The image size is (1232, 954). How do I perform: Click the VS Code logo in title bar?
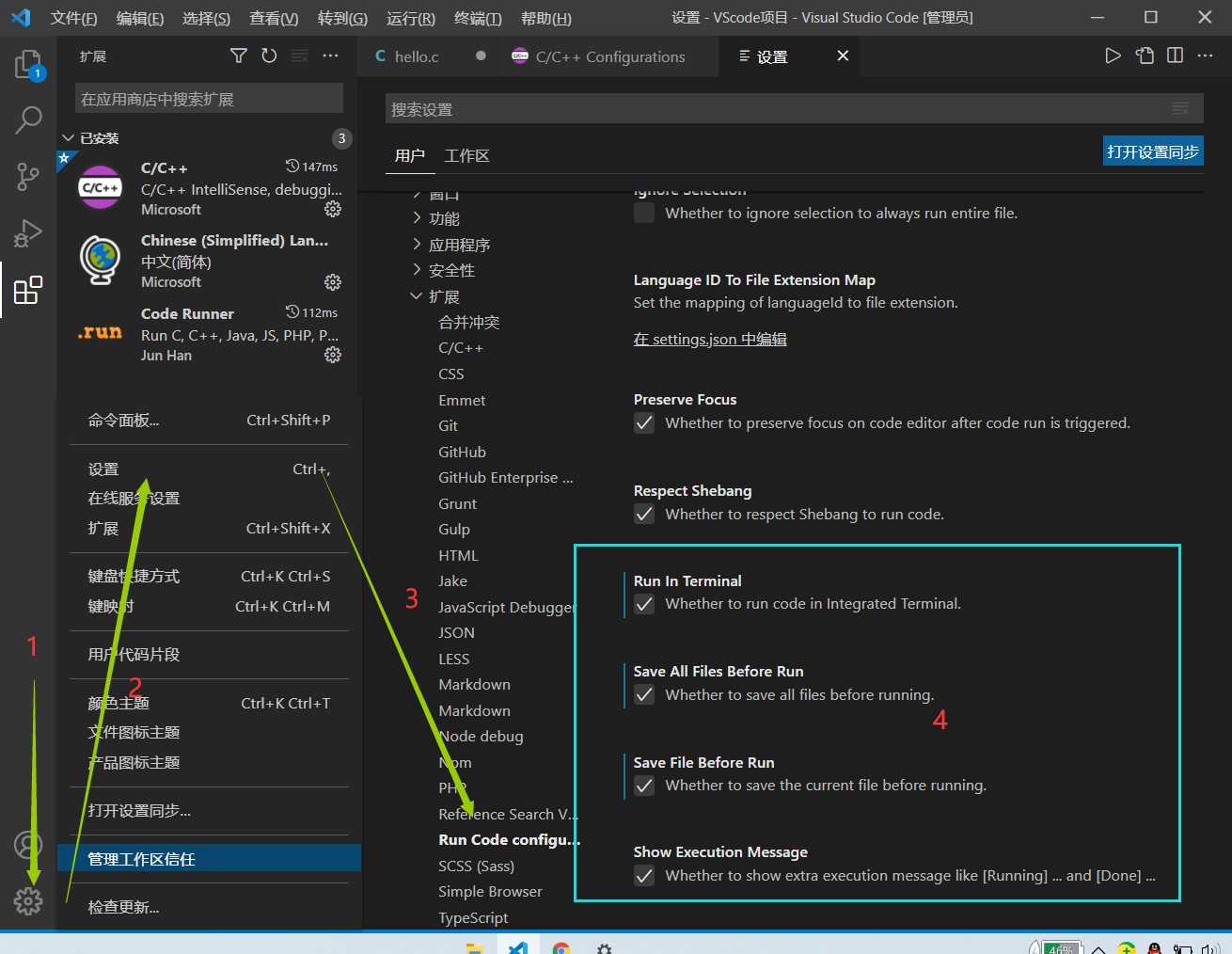pyautogui.click(x=21, y=18)
